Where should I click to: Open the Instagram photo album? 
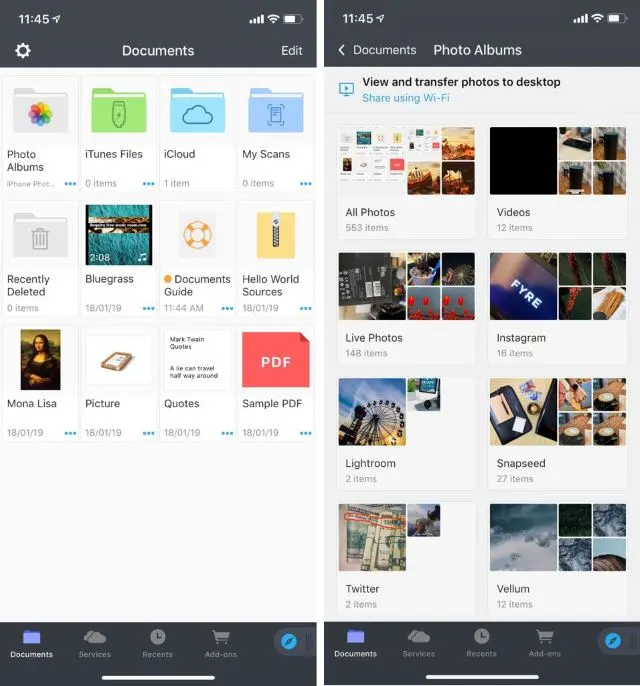pyautogui.click(x=558, y=306)
